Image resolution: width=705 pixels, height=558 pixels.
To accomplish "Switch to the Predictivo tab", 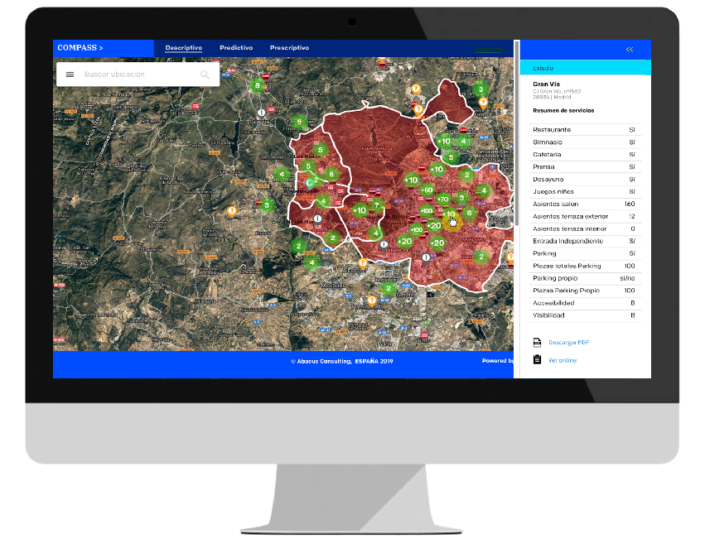I will [x=236, y=48].
